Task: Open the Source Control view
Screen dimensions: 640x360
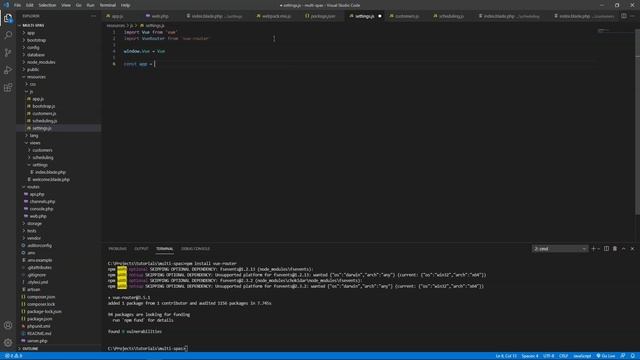Action: [x=8, y=53]
